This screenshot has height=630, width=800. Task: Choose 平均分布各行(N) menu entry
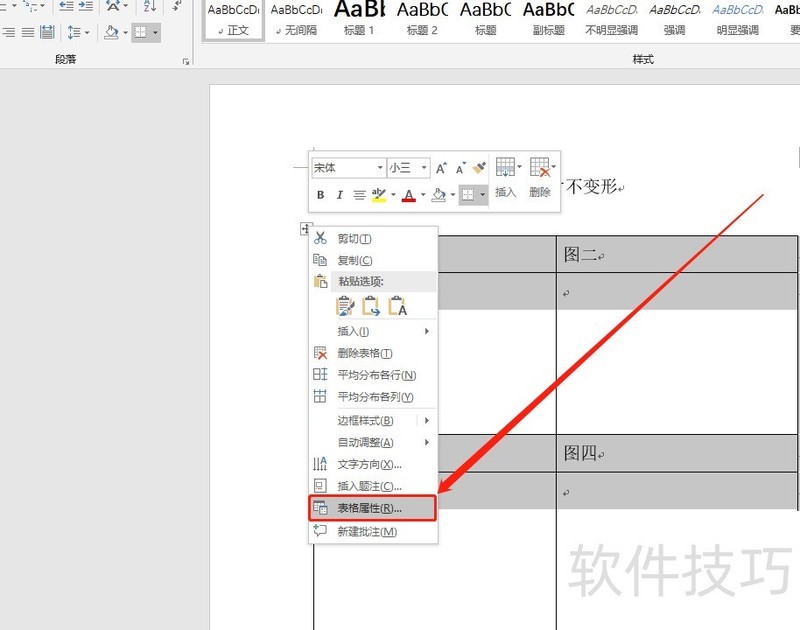pyautogui.click(x=373, y=375)
